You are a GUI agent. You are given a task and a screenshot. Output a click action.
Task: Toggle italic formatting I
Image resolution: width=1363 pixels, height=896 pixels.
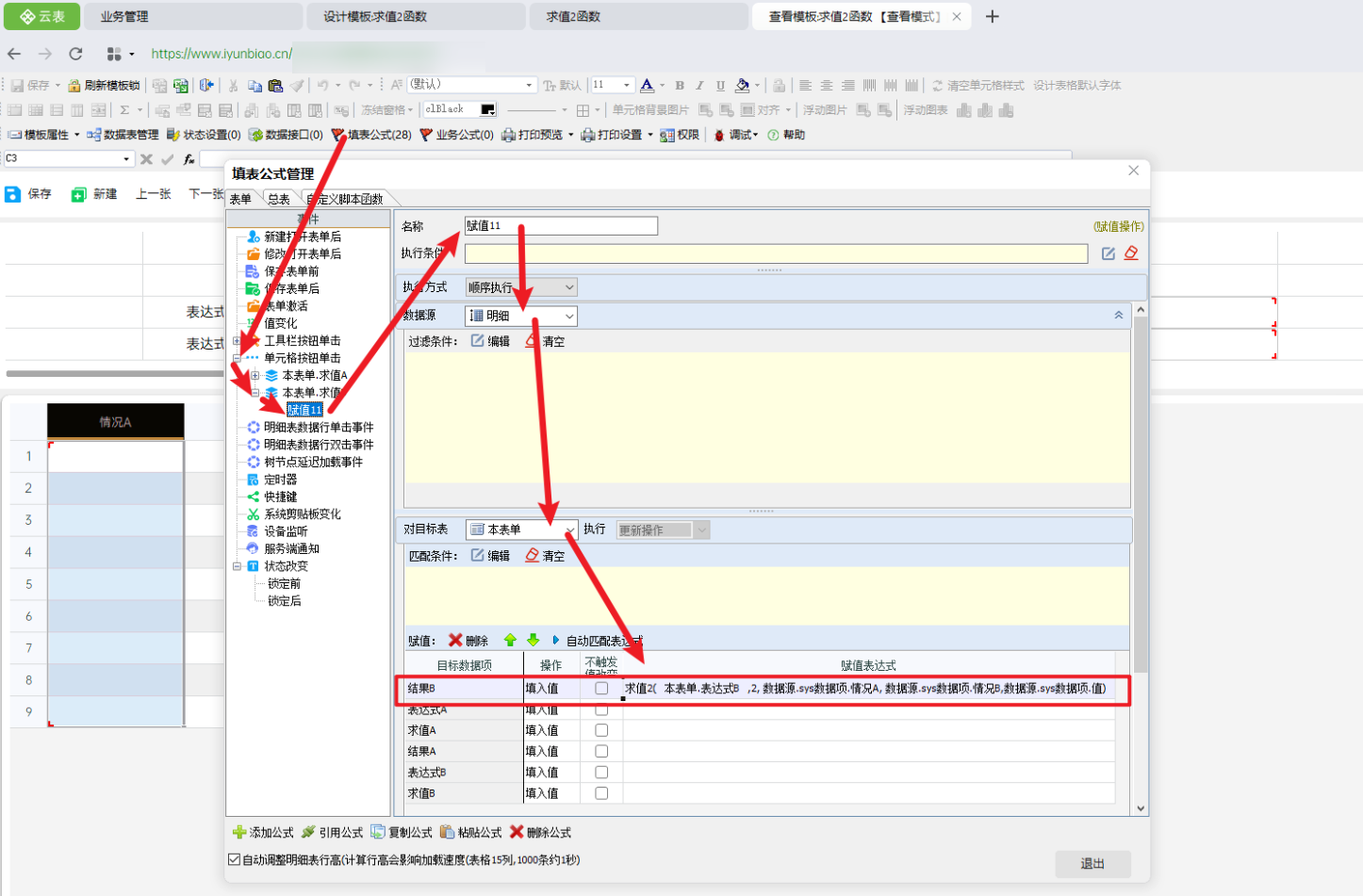tap(699, 85)
